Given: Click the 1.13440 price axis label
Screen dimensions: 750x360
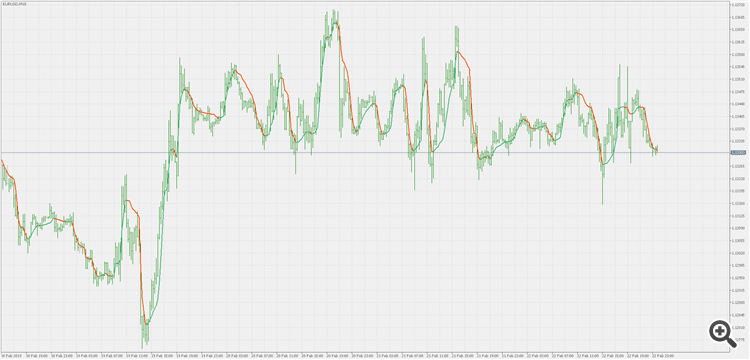Looking at the screenshot, I should coord(738,104).
